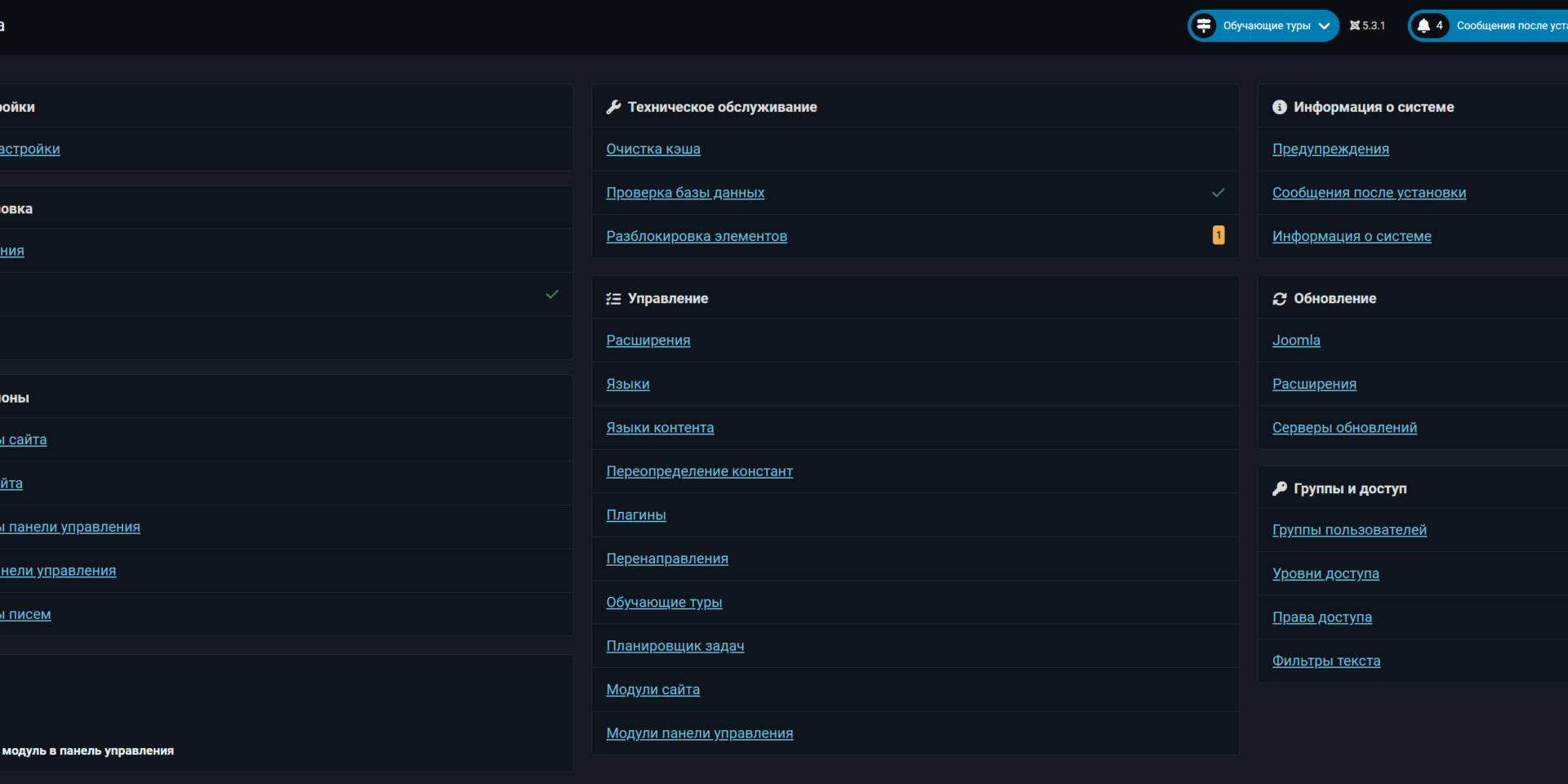Click the signpost icon for Обучающие туры
This screenshot has width=1568, height=784.
click(1204, 26)
